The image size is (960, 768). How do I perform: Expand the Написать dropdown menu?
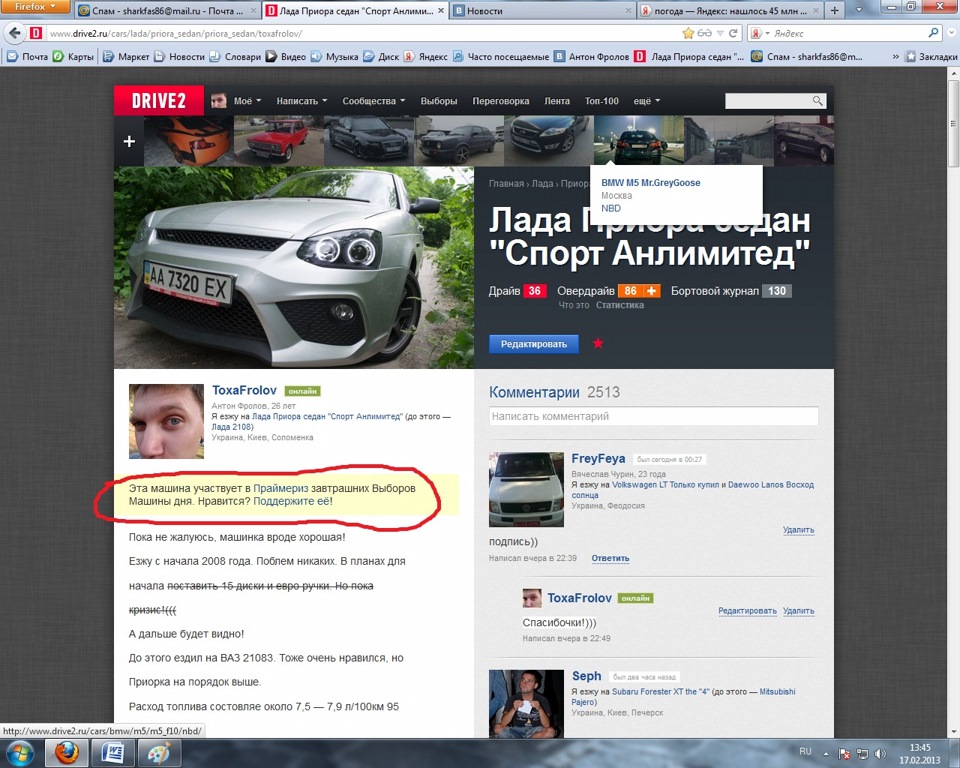coord(301,101)
